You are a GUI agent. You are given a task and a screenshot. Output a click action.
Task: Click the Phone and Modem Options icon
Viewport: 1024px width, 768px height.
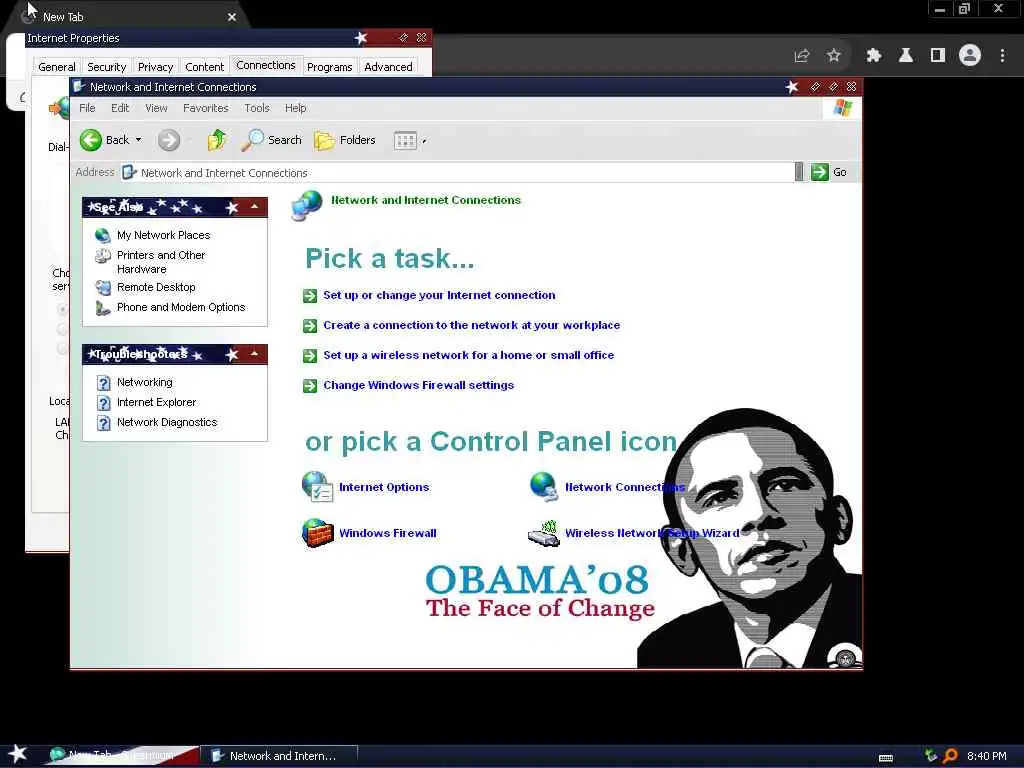tap(103, 308)
